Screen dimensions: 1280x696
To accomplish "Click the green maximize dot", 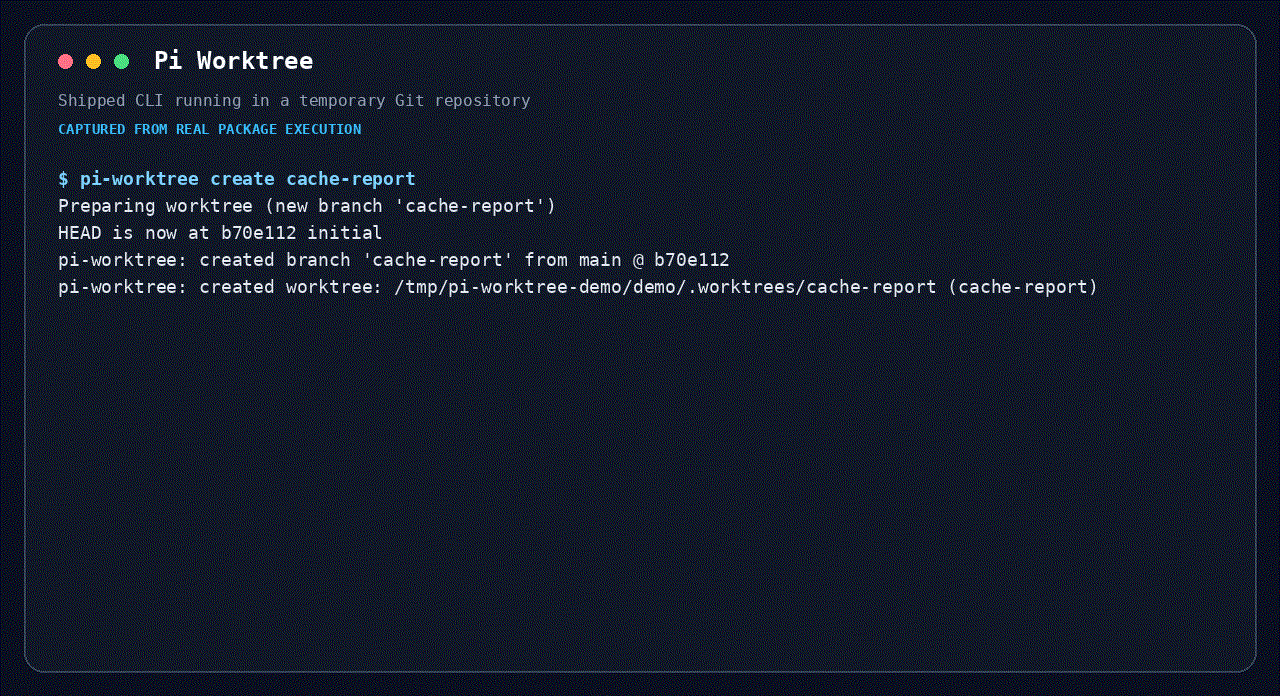I will tap(122, 62).
